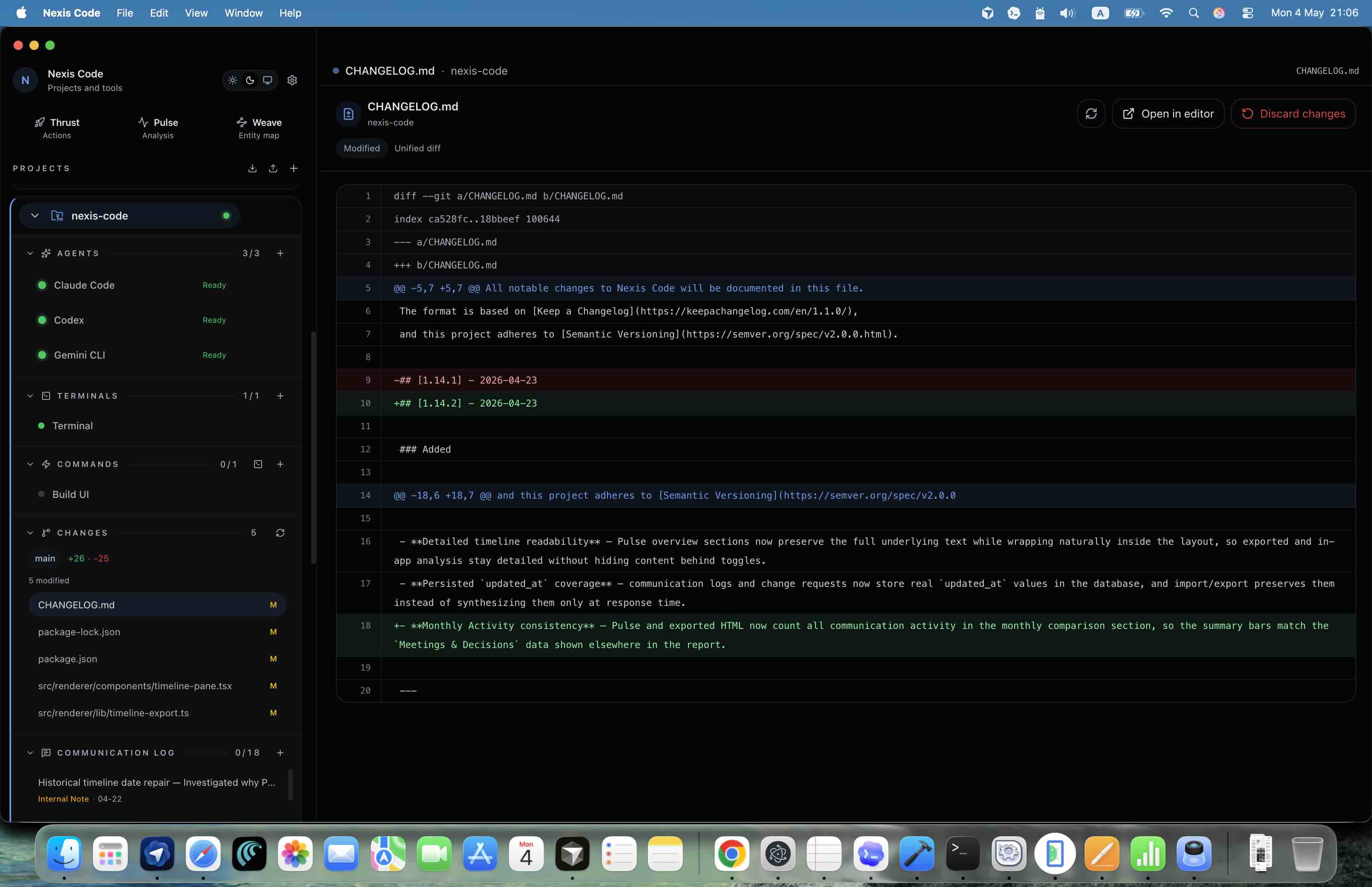
Task: Open timeline-export.ts change
Action: tap(157, 713)
